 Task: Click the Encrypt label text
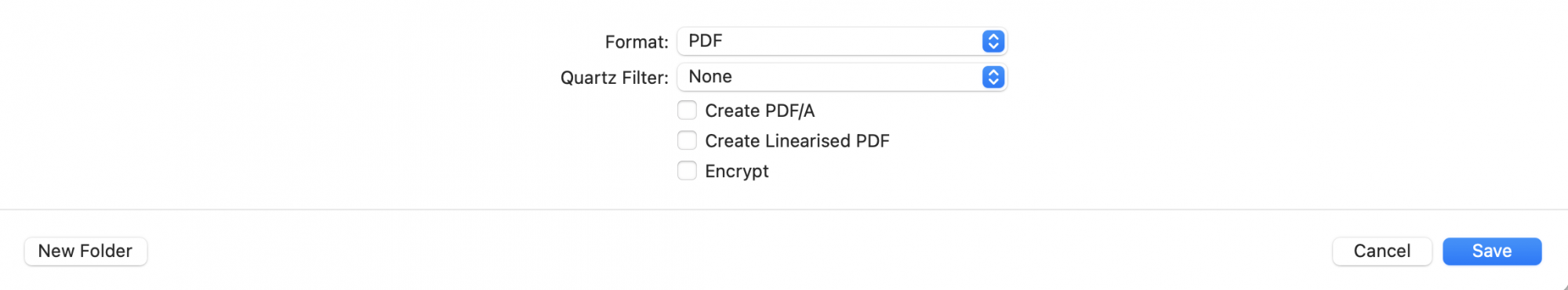(x=737, y=172)
